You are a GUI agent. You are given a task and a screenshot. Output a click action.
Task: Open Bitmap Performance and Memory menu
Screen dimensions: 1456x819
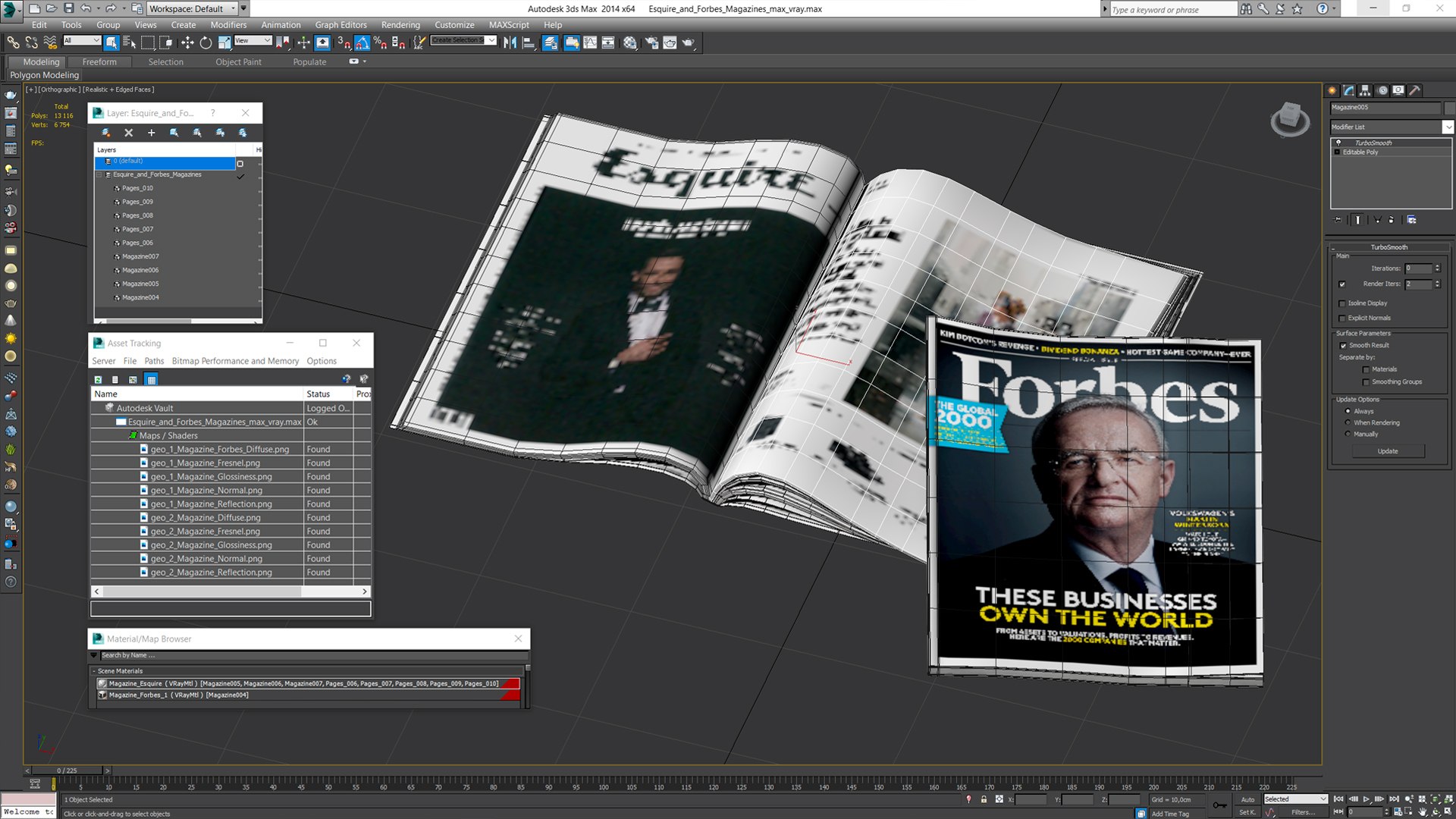(x=235, y=361)
